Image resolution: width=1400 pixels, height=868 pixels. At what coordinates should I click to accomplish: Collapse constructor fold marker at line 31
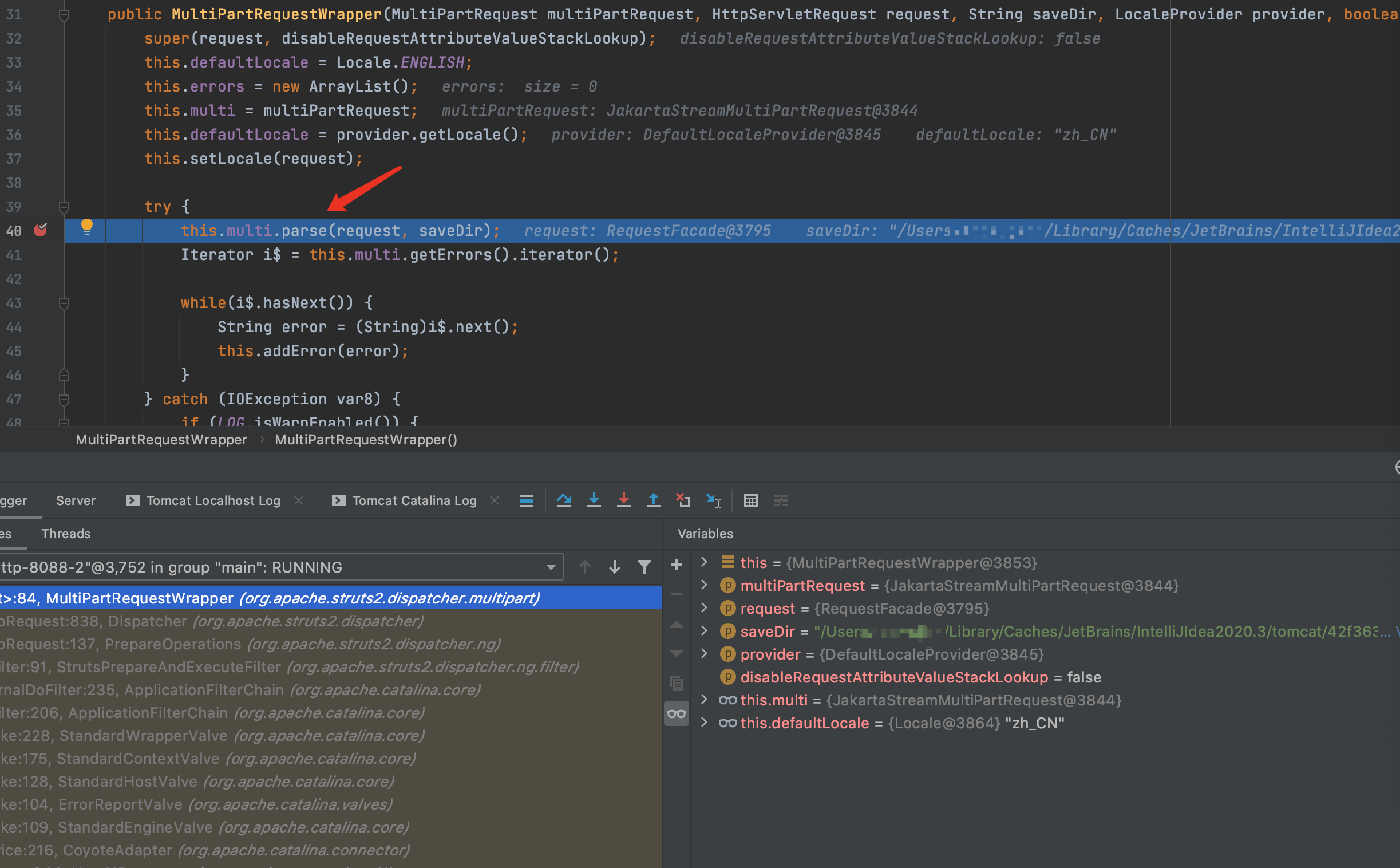click(x=64, y=15)
